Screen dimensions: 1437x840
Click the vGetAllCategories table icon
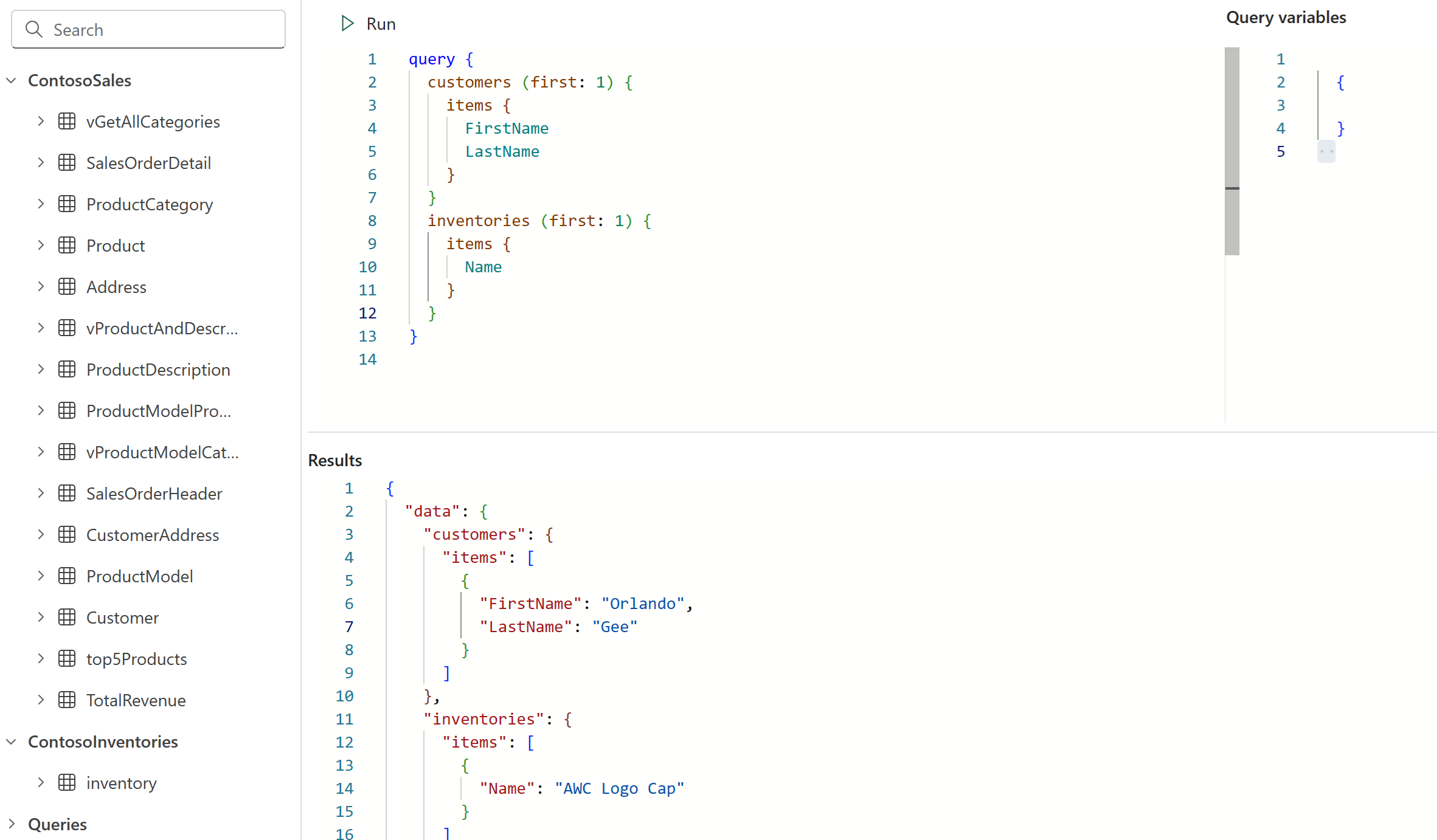tap(67, 122)
